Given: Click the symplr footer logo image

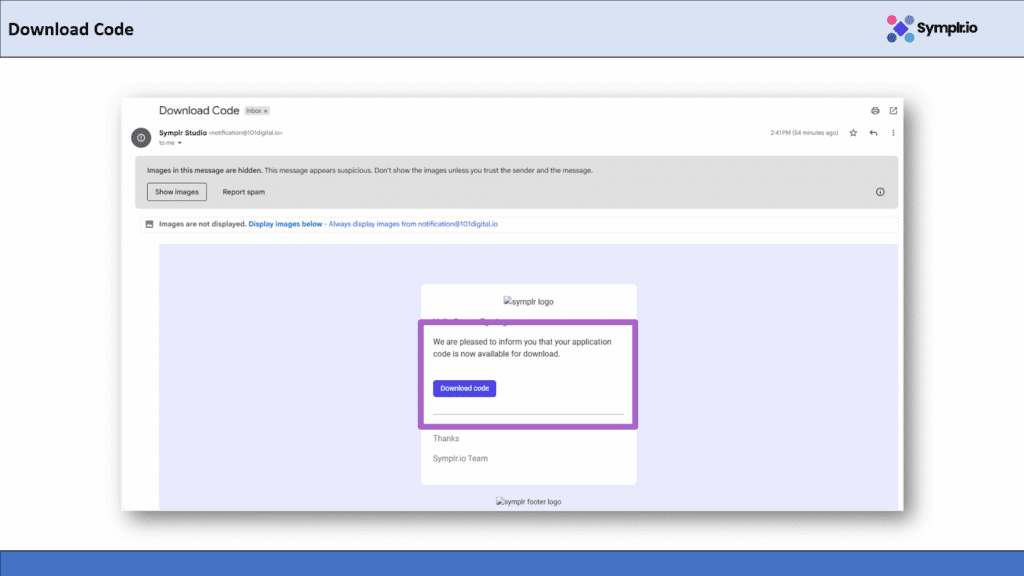Looking at the screenshot, I should (x=528, y=502).
